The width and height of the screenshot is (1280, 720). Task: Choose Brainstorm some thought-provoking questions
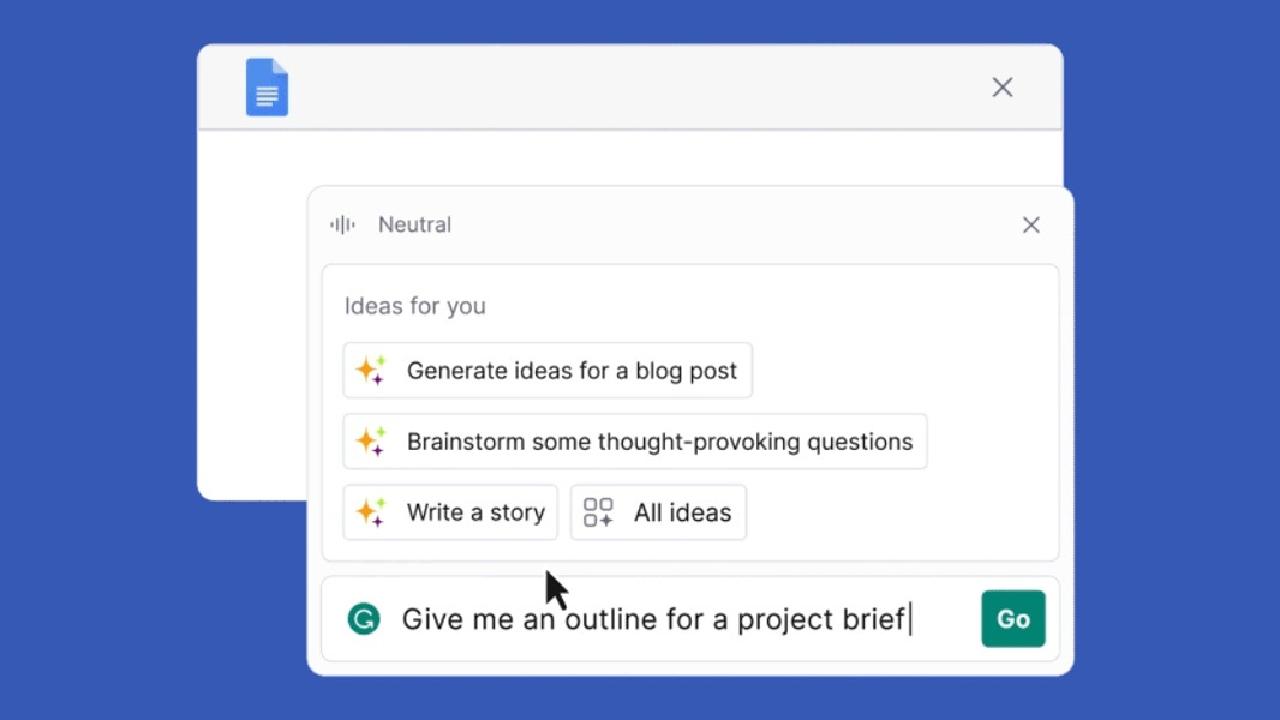coord(659,441)
